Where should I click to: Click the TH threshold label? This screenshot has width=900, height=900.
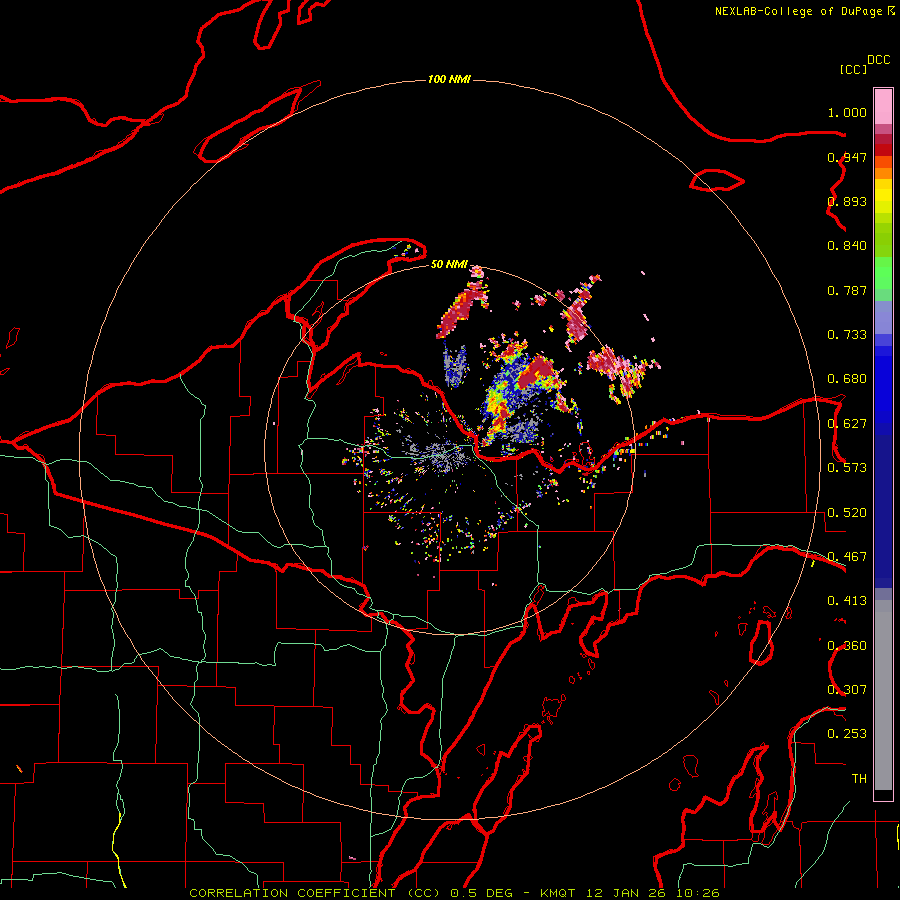click(x=859, y=779)
